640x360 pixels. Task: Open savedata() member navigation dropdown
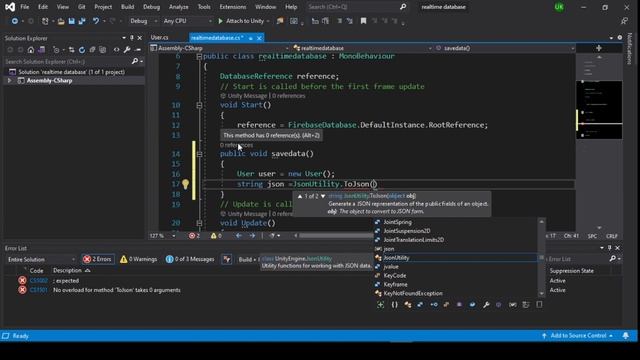(505, 48)
